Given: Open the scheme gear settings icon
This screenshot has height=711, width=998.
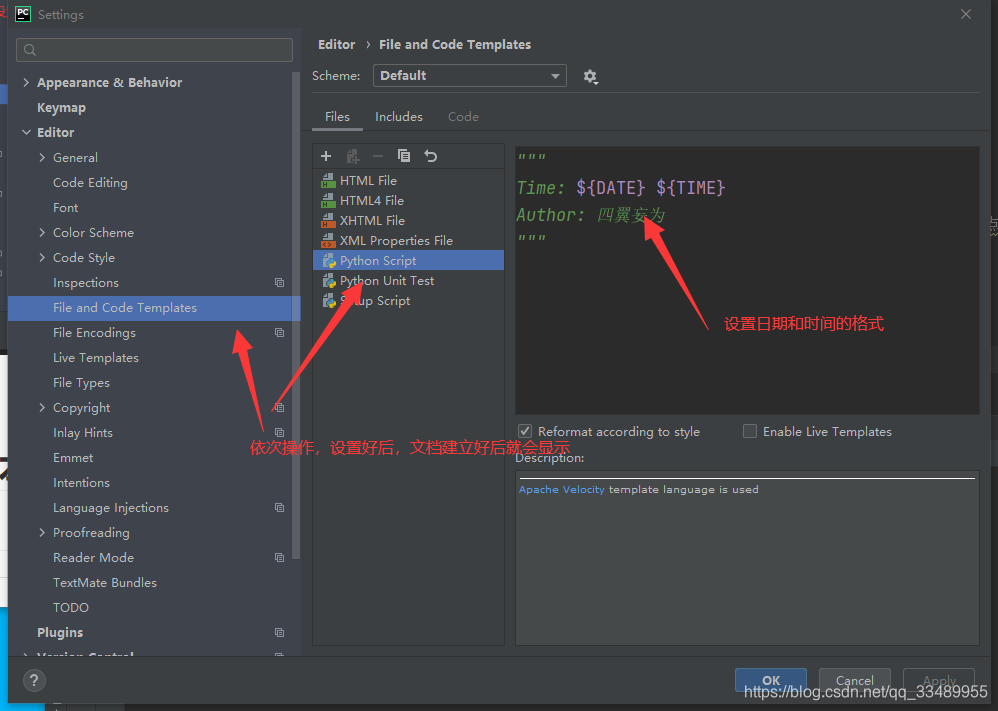Looking at the screenshot, I should pyautogui.click(x=590, y=77).
